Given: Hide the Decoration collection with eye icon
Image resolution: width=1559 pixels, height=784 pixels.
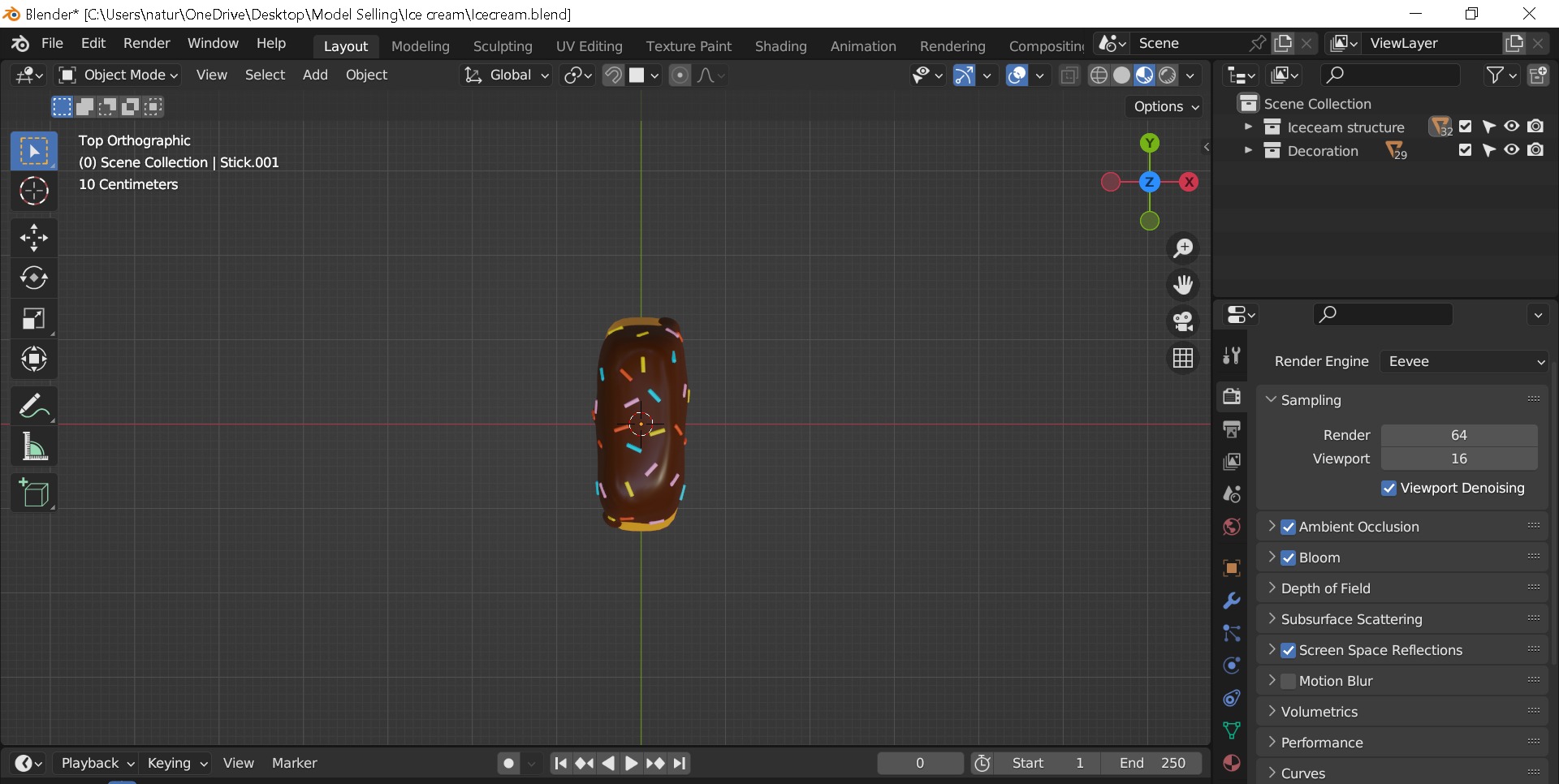Looking at the screenshot, I should point(1511,150).
